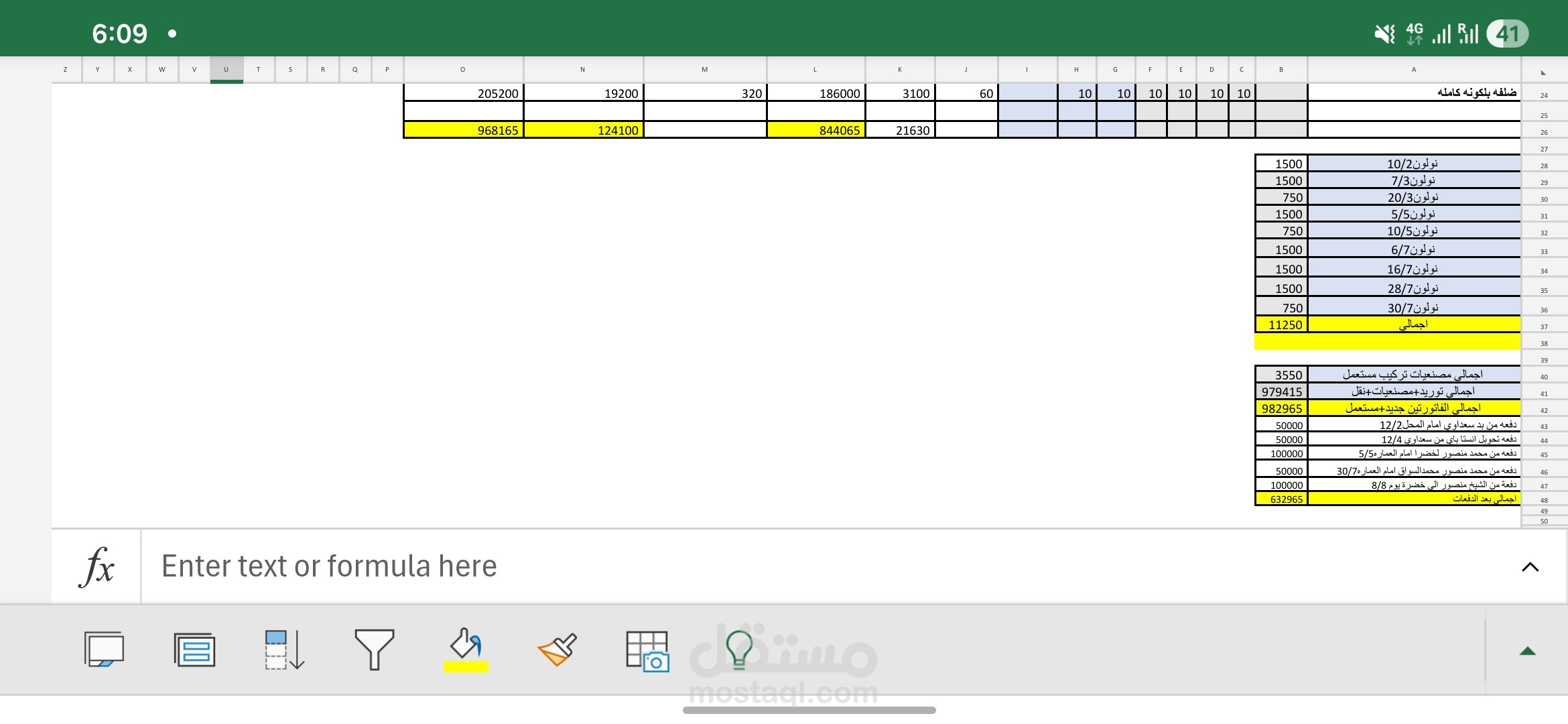The height and width of the screenshot is (724, 1568).
Task: Select the cell containing 968165
Action: [x=463, y=130]
